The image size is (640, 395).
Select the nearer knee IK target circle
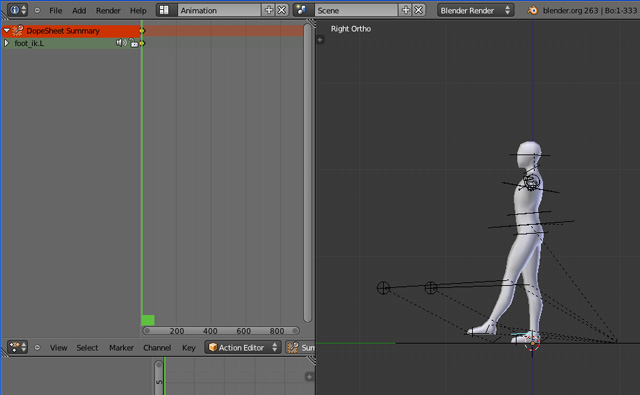click(431, 288)
